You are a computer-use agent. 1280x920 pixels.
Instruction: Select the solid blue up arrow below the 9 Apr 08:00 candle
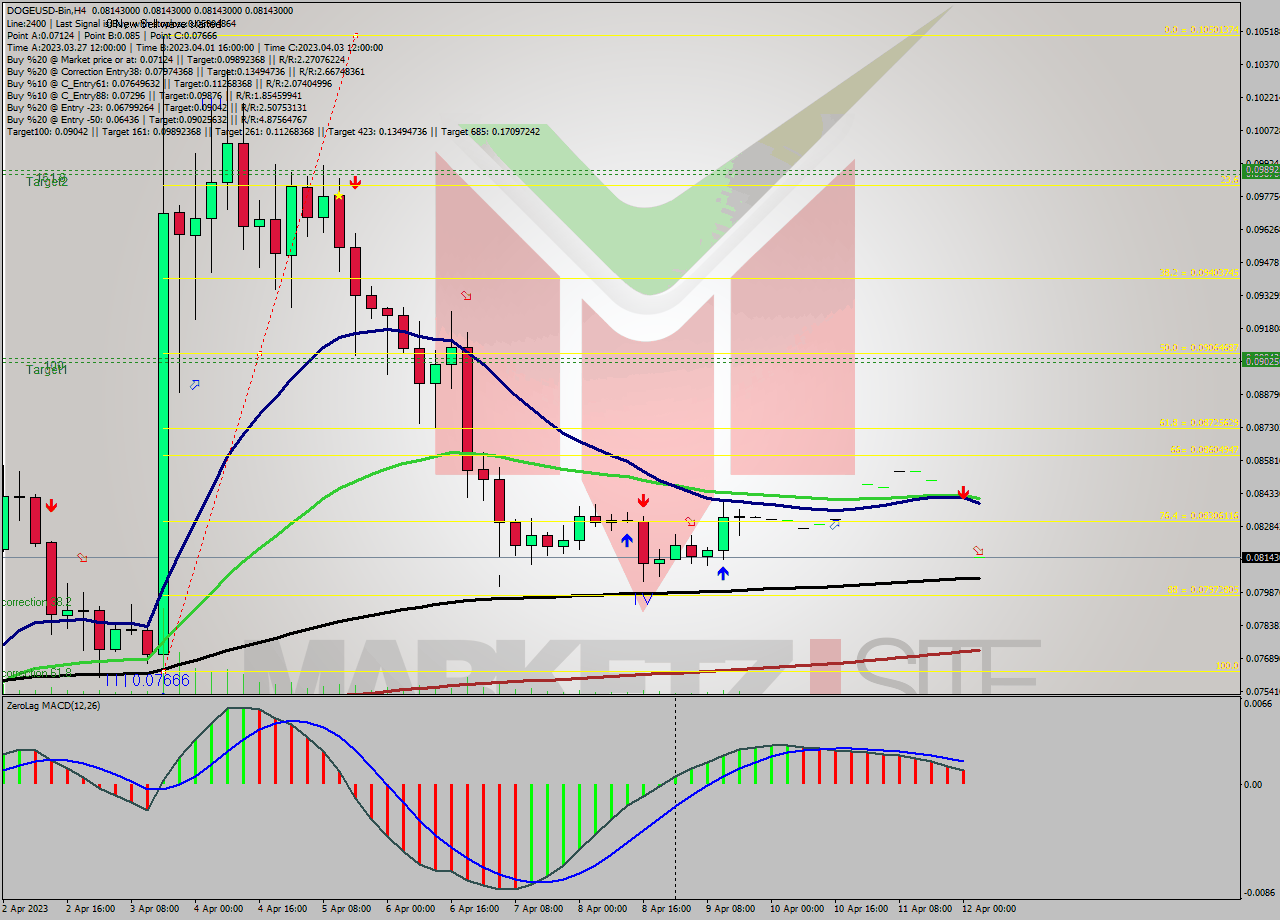coord(722,574)
